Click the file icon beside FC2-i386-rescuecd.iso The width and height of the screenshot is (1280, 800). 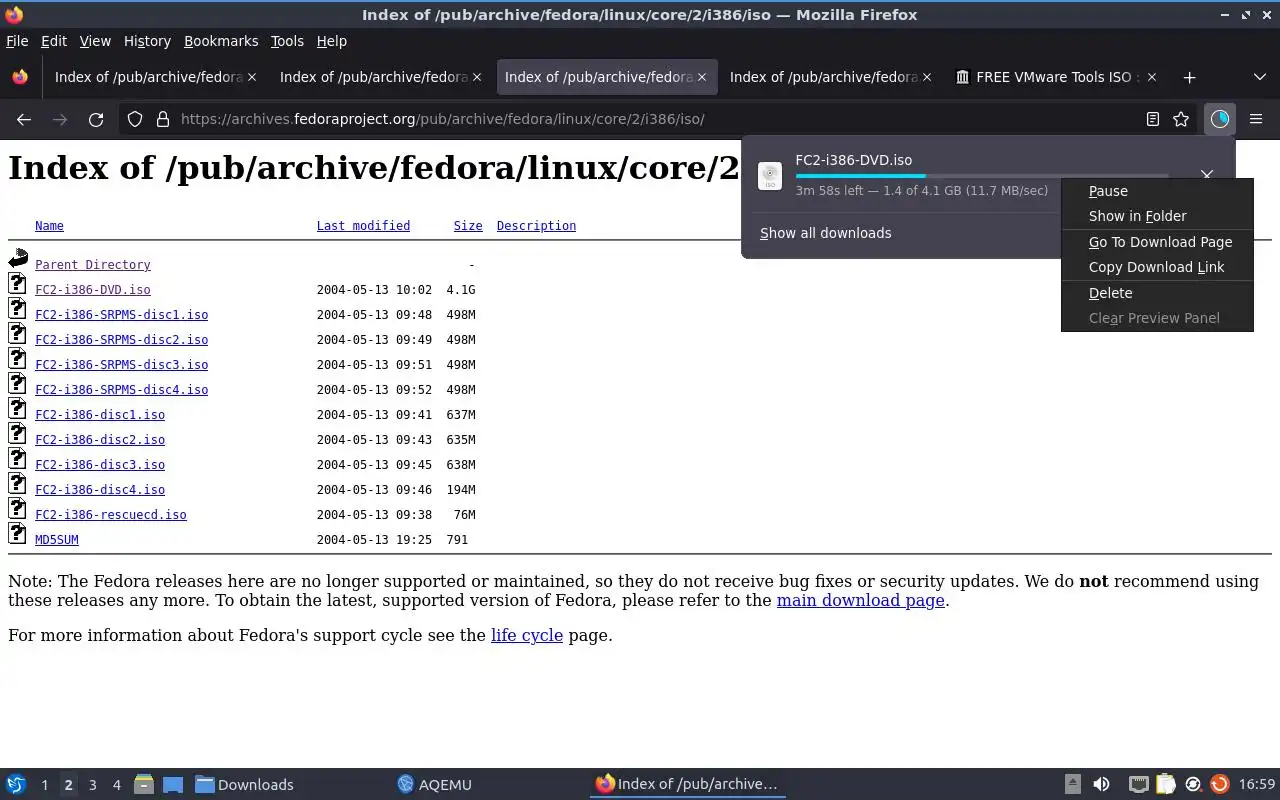pos(17,508)
